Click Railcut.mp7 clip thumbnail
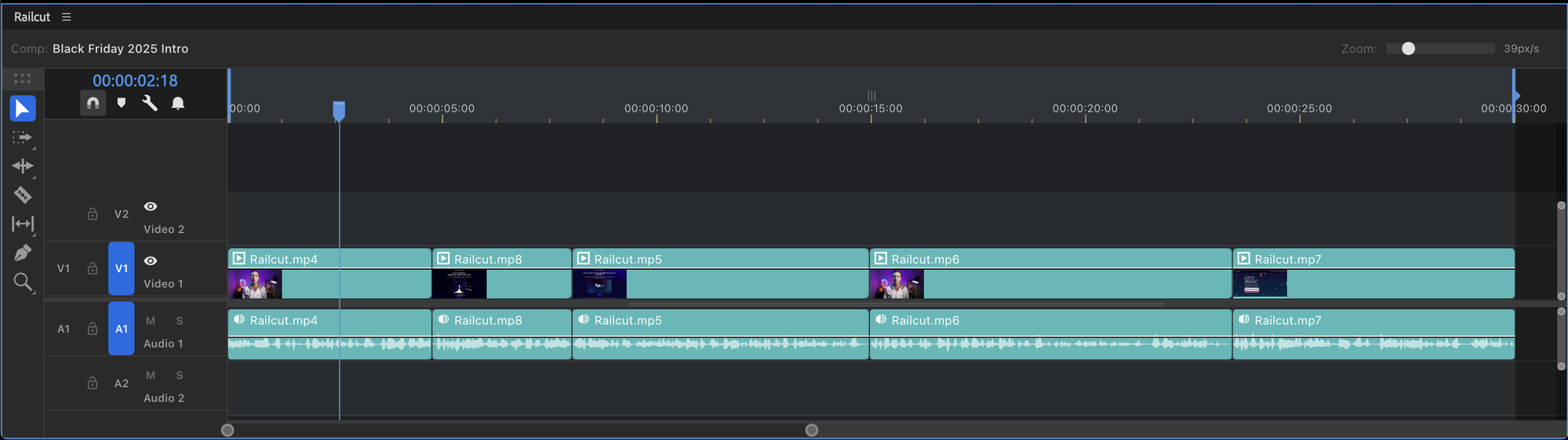Viewport: 1568px width, 440px height. [x=1261, y=284]
